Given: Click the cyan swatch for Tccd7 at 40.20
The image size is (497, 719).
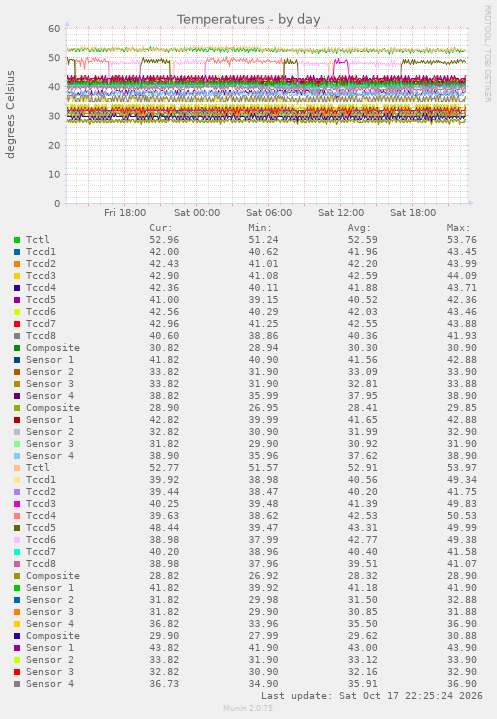Looking at the screenshot, I should point(17,552).
